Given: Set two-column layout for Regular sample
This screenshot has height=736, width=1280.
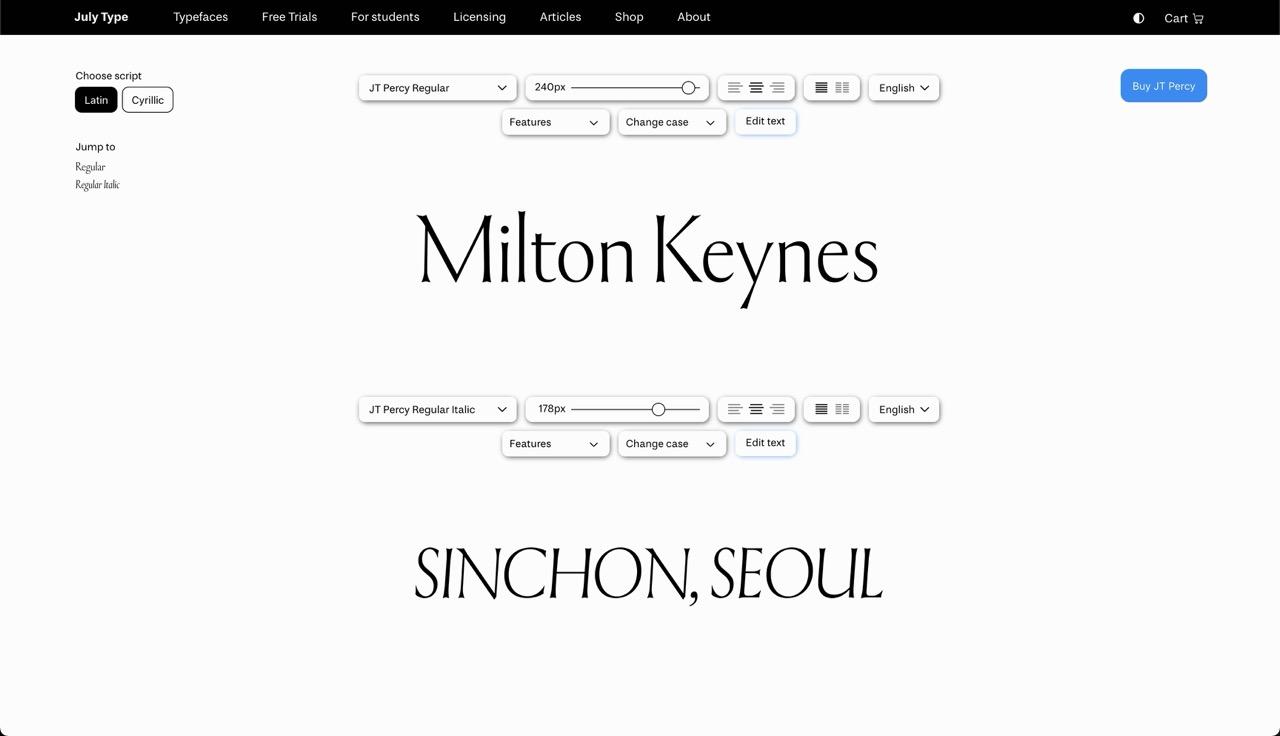Looking at the screenshot, I should click(x=842, y=88).
